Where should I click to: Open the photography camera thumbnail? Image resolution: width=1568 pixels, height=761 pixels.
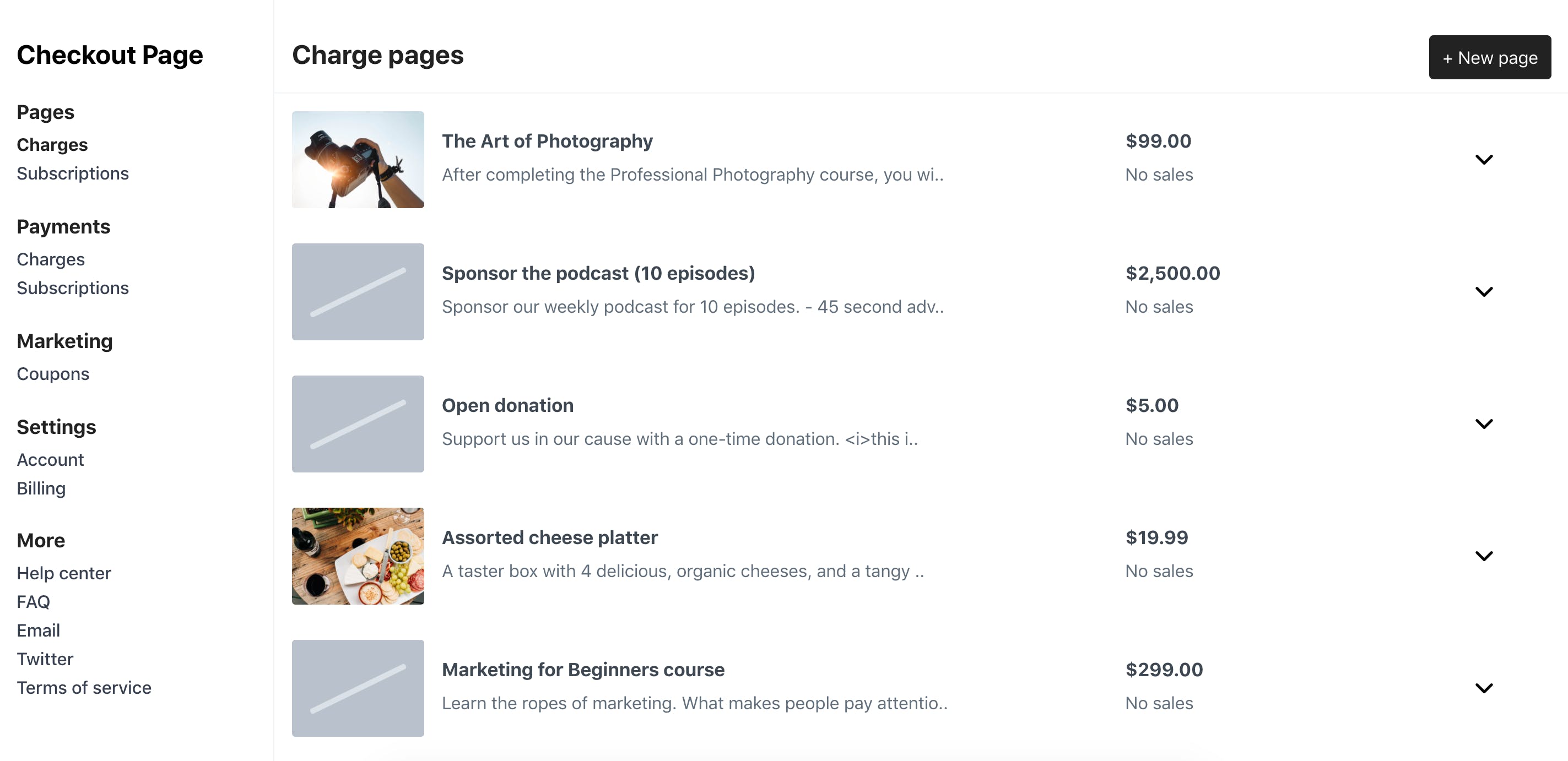[358, 159]
